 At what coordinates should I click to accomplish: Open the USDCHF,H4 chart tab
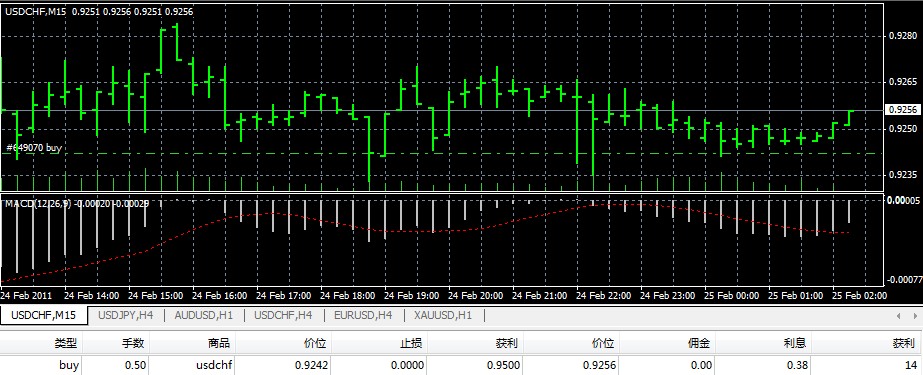pyautogui.click(x=283, y=316)
